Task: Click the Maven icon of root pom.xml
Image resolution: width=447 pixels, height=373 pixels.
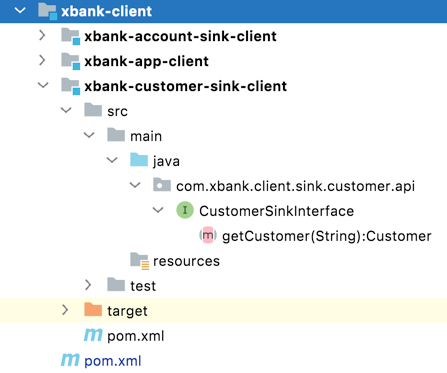Action: pos(70,360)
